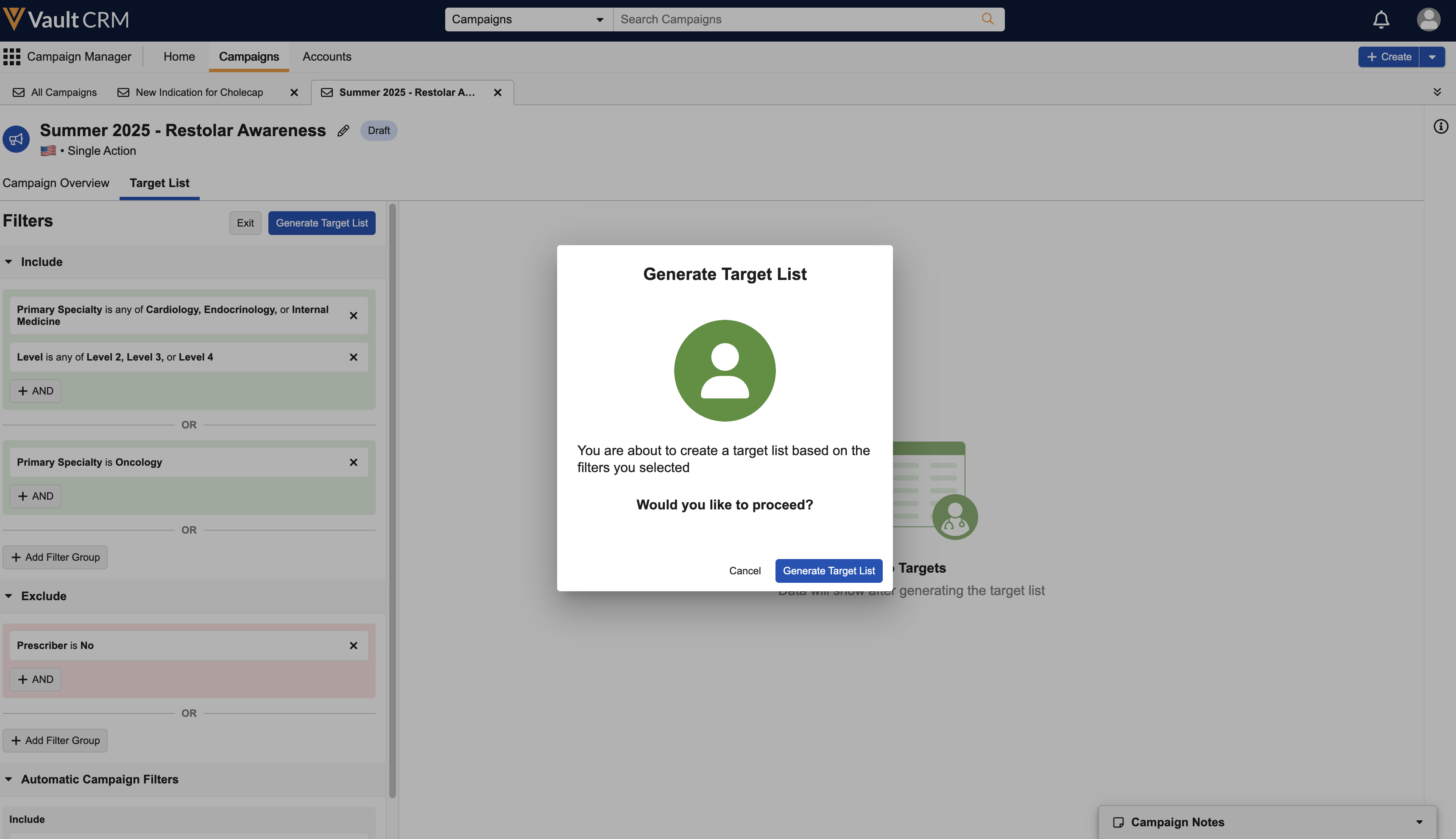Remove the Prescriber is No filter
1456x839 pixels.
(354, 646)
